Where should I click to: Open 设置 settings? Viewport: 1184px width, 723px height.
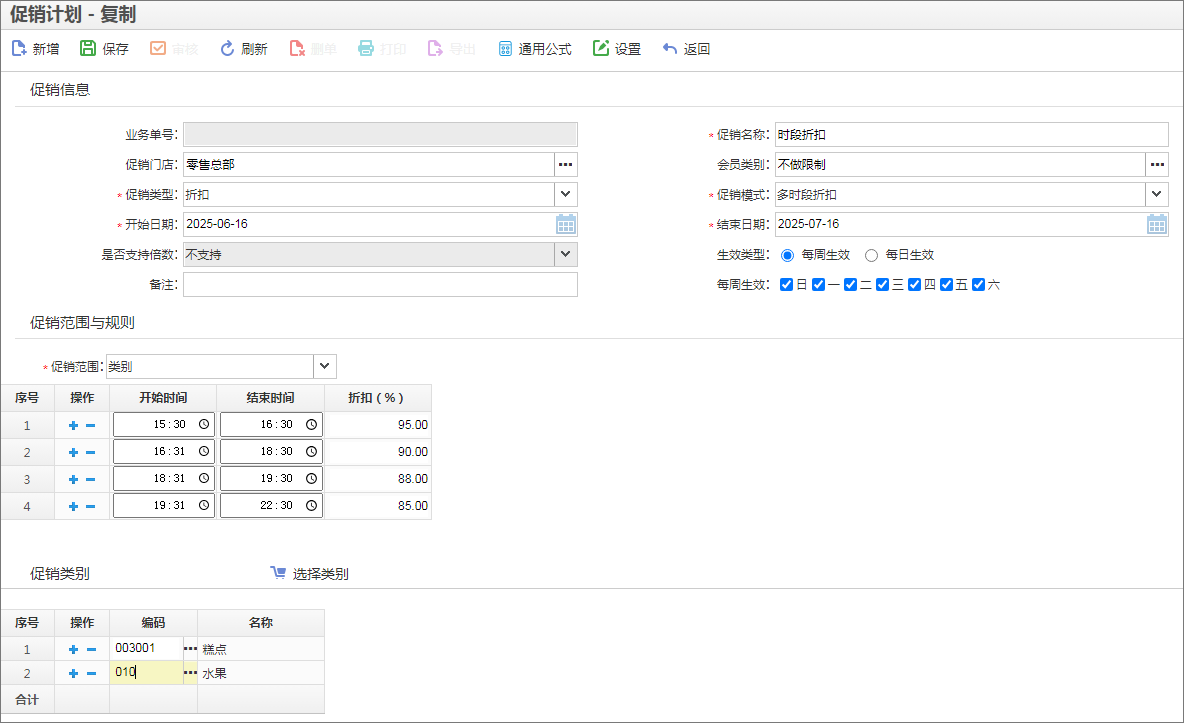[x=617, y=49]
